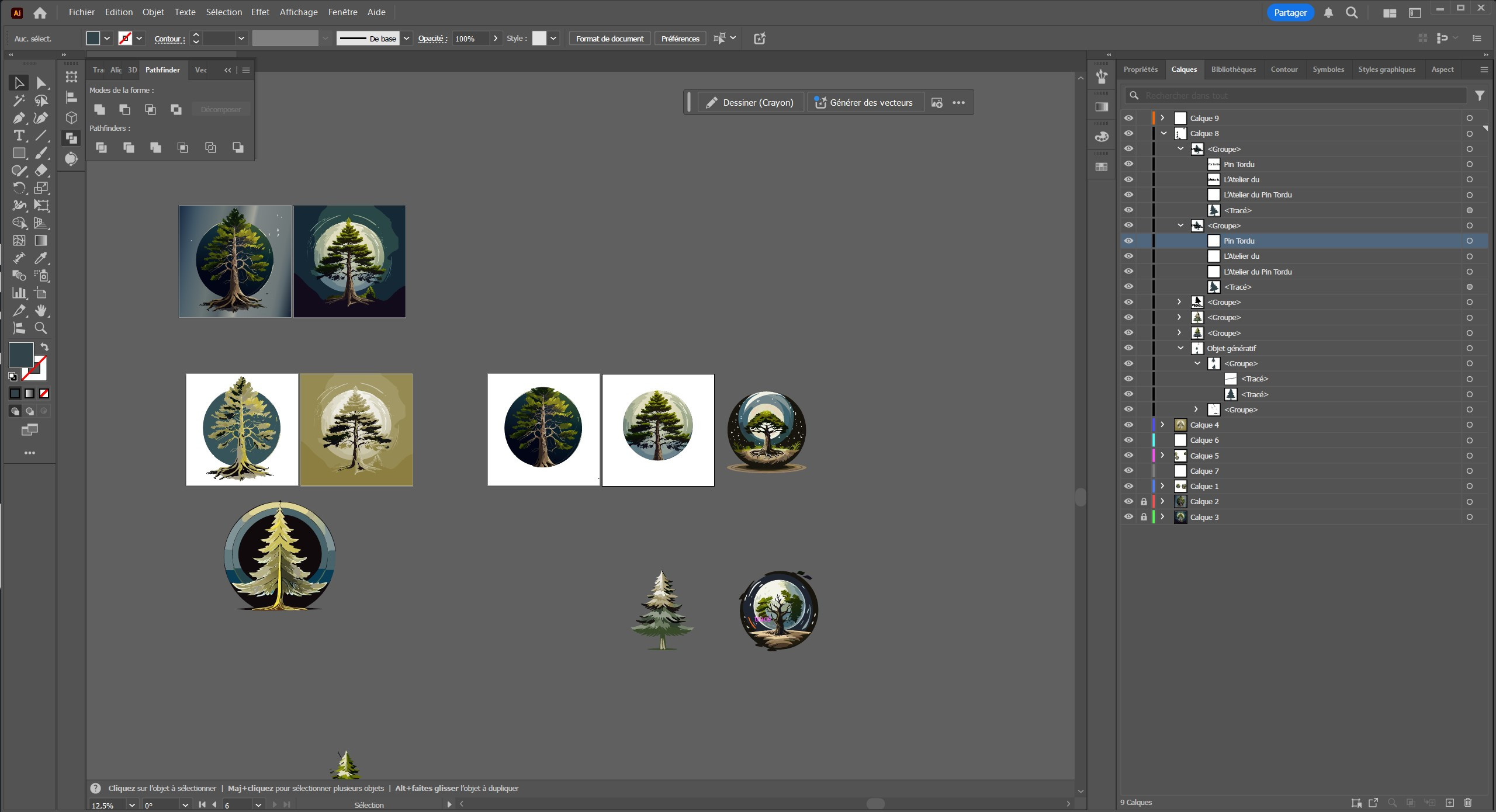Click the Partager button
Viewport: 1496px width, 812px height.
click(1290, 13)
